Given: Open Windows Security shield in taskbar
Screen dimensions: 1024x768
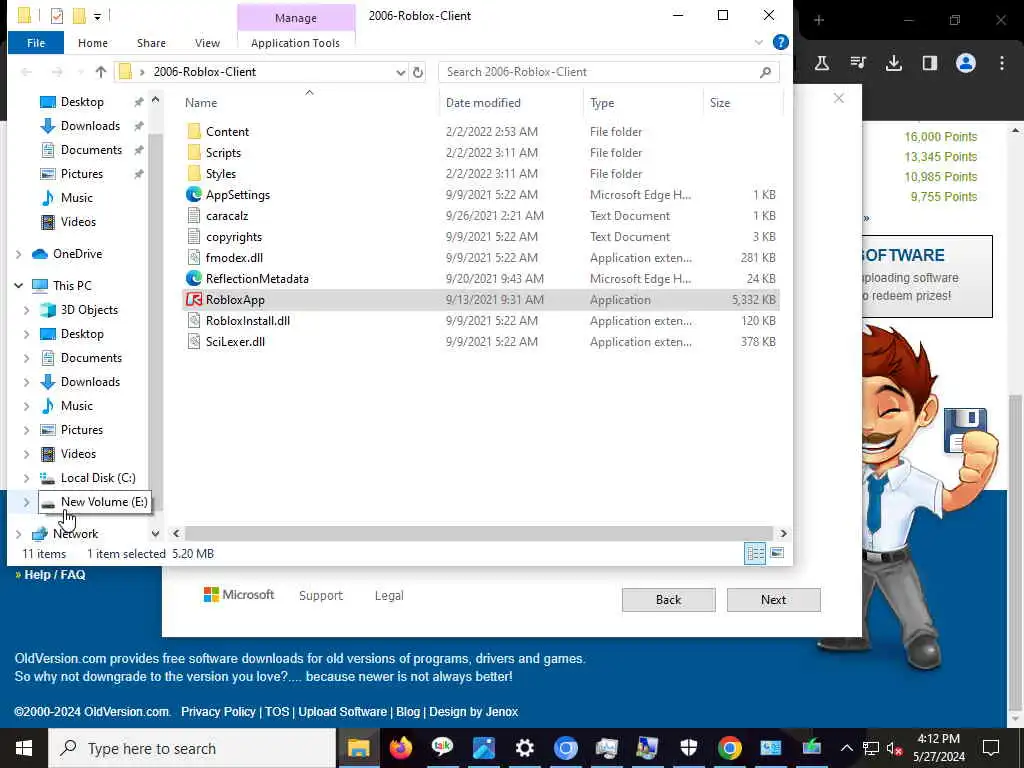Looking at the screenshot, I should tap(689, 748).
